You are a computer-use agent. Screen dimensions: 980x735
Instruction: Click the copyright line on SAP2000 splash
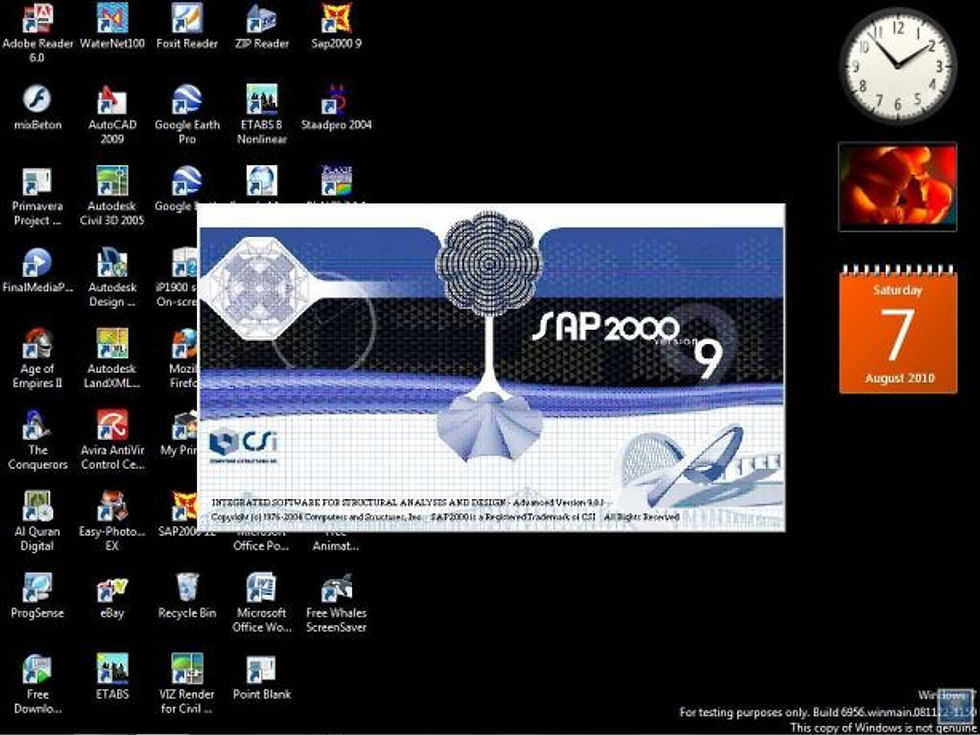pos(445,517)
